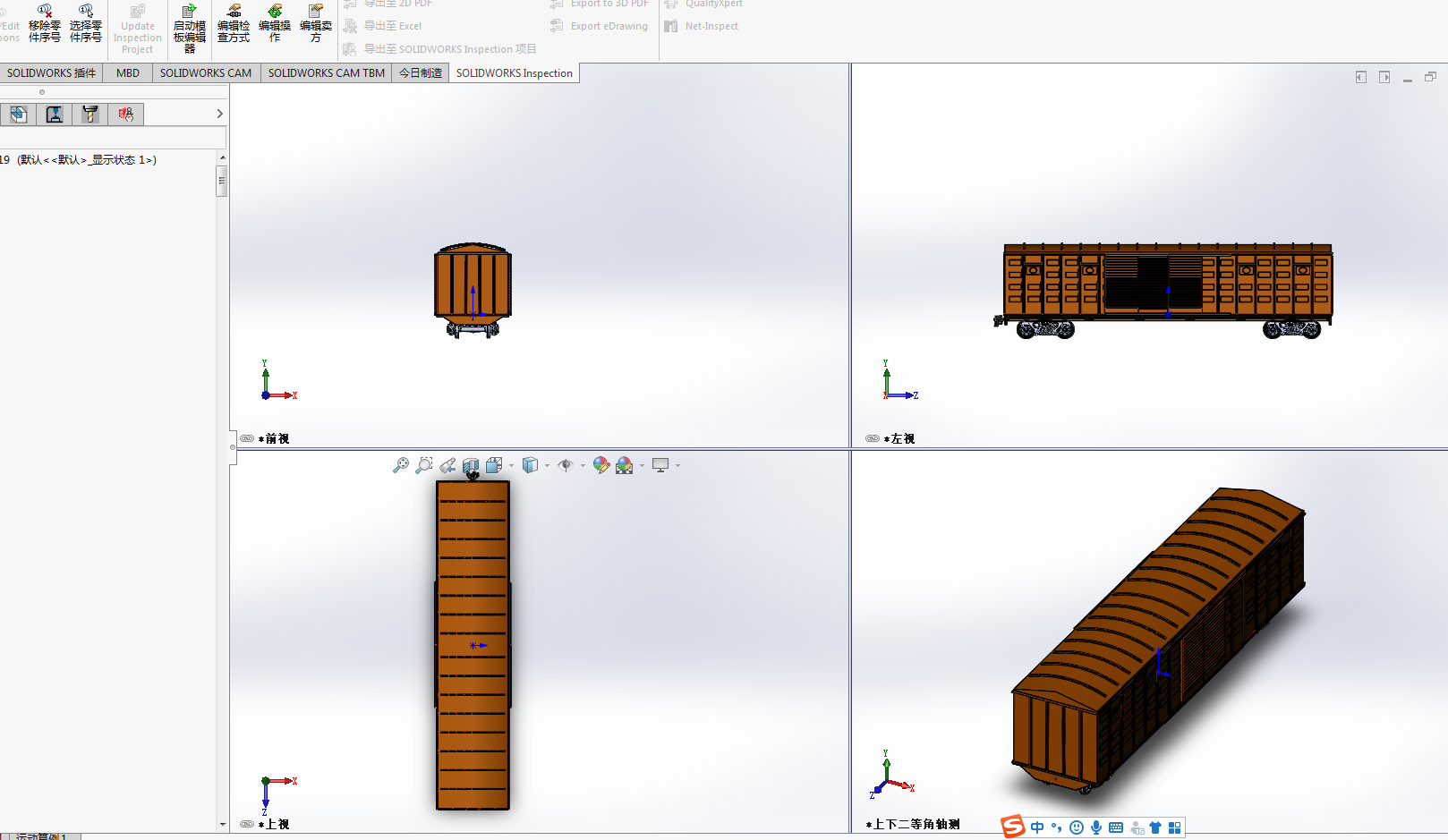Click the Remove Balloons (移除零件序号) tool

pos(45,23)
